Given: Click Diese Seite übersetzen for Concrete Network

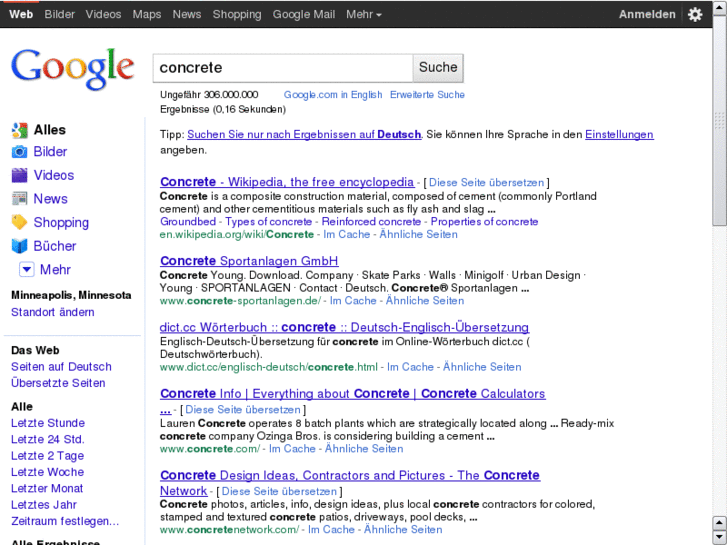Looking at the screenshot, I should tap(279, 491).
